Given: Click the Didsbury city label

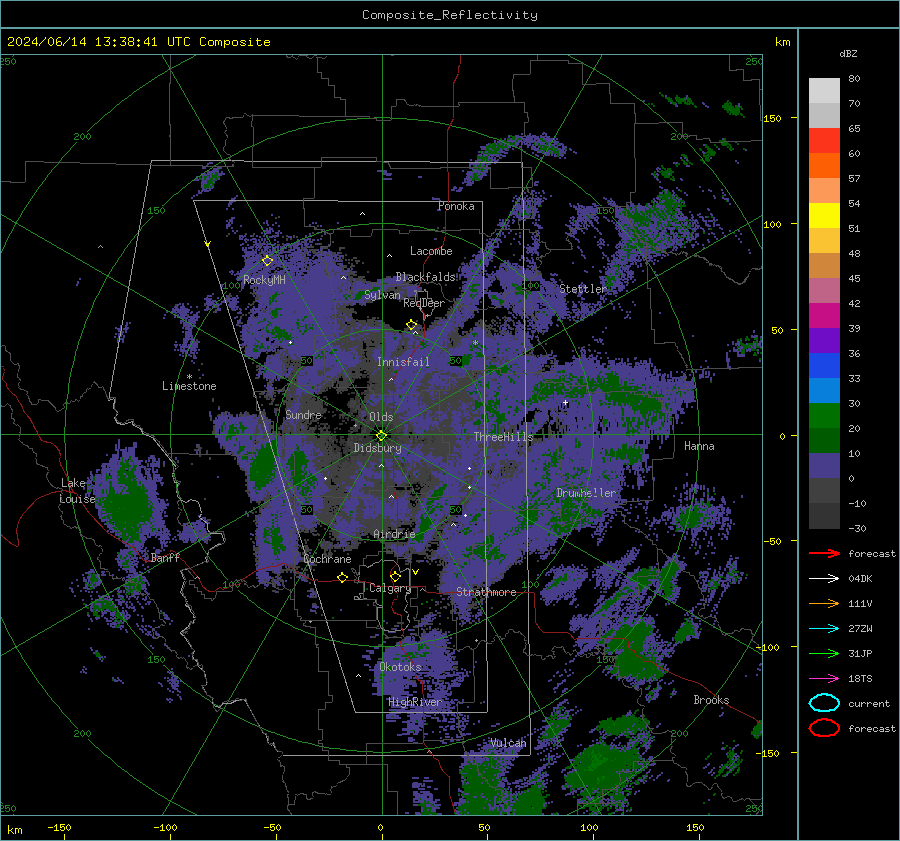Looking at the screenshot, I should click(377, 448).
